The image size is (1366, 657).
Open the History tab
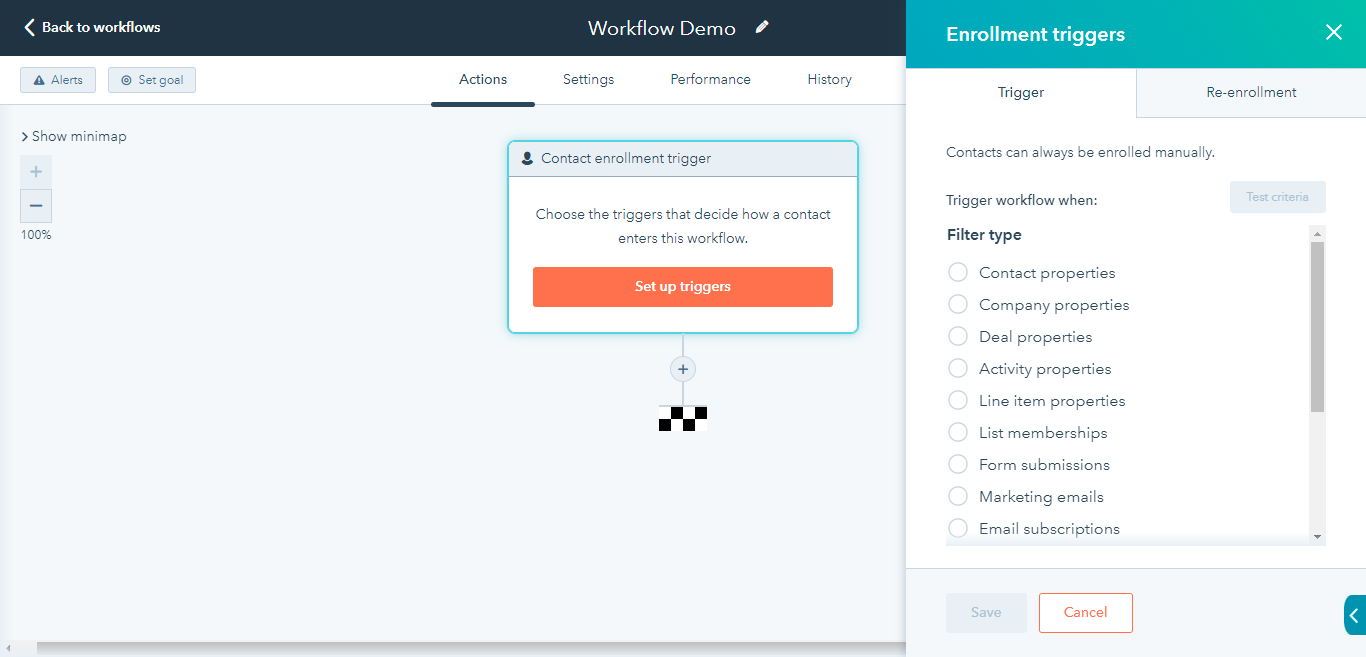829,79
